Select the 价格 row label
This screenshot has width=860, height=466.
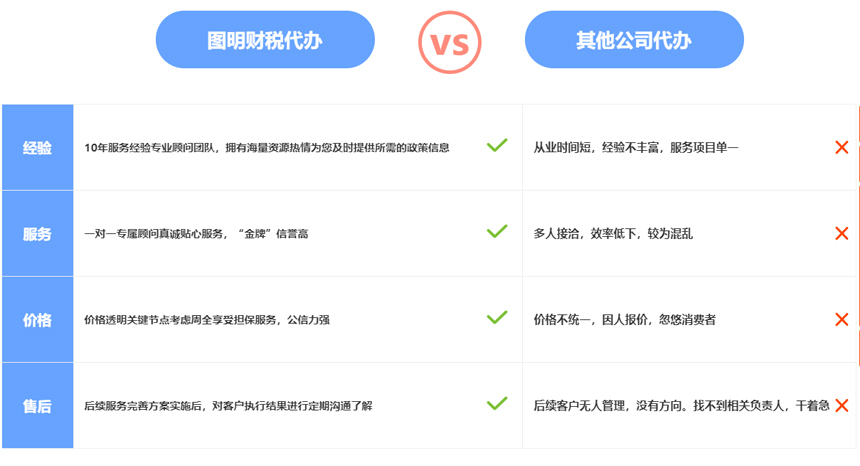[37, 320]
